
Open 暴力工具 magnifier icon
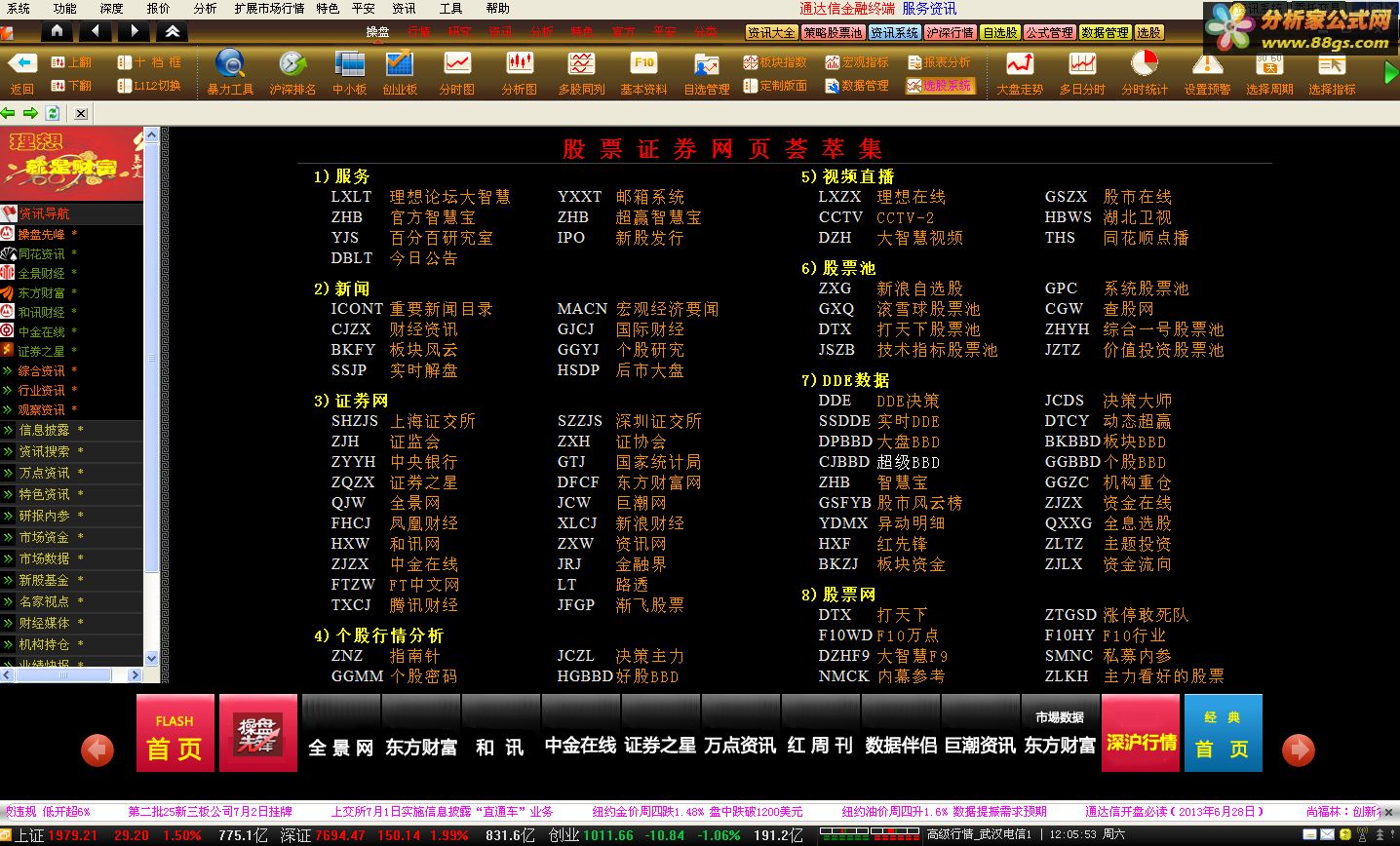[230, 63]
